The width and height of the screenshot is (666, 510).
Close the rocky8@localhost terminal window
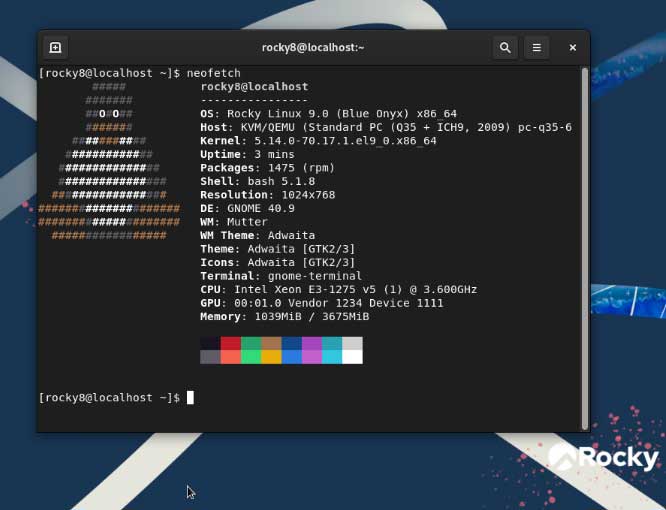point(573,48)
